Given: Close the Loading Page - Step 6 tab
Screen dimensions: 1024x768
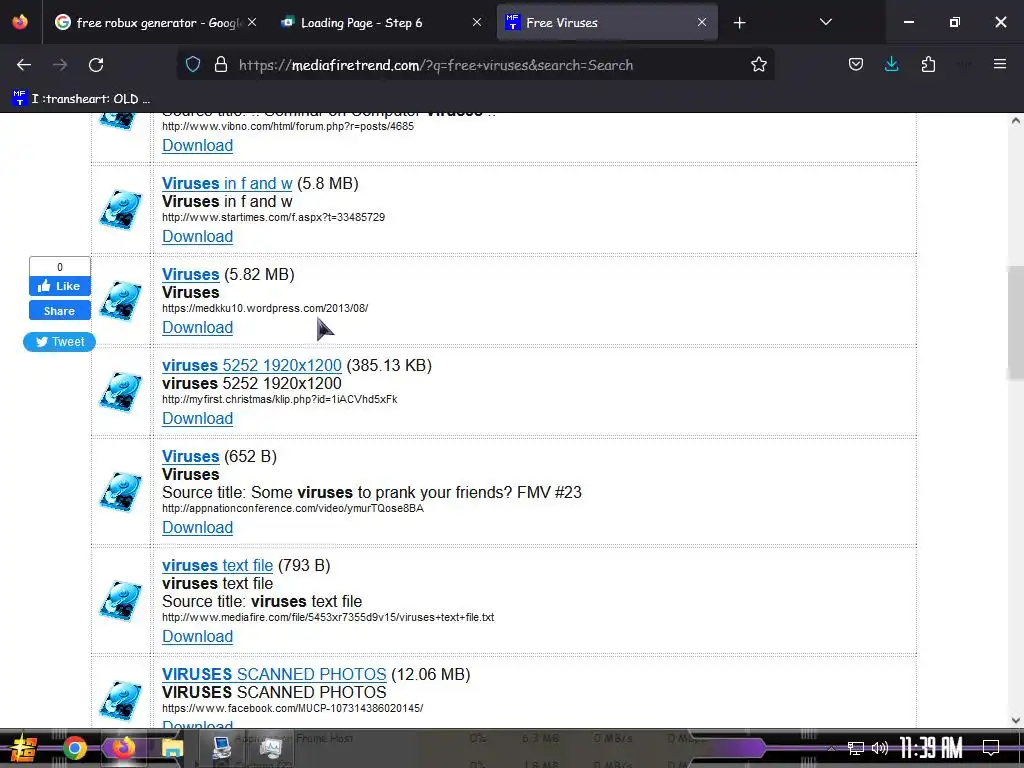Looking at the screenshot, I should click(477, 23).
